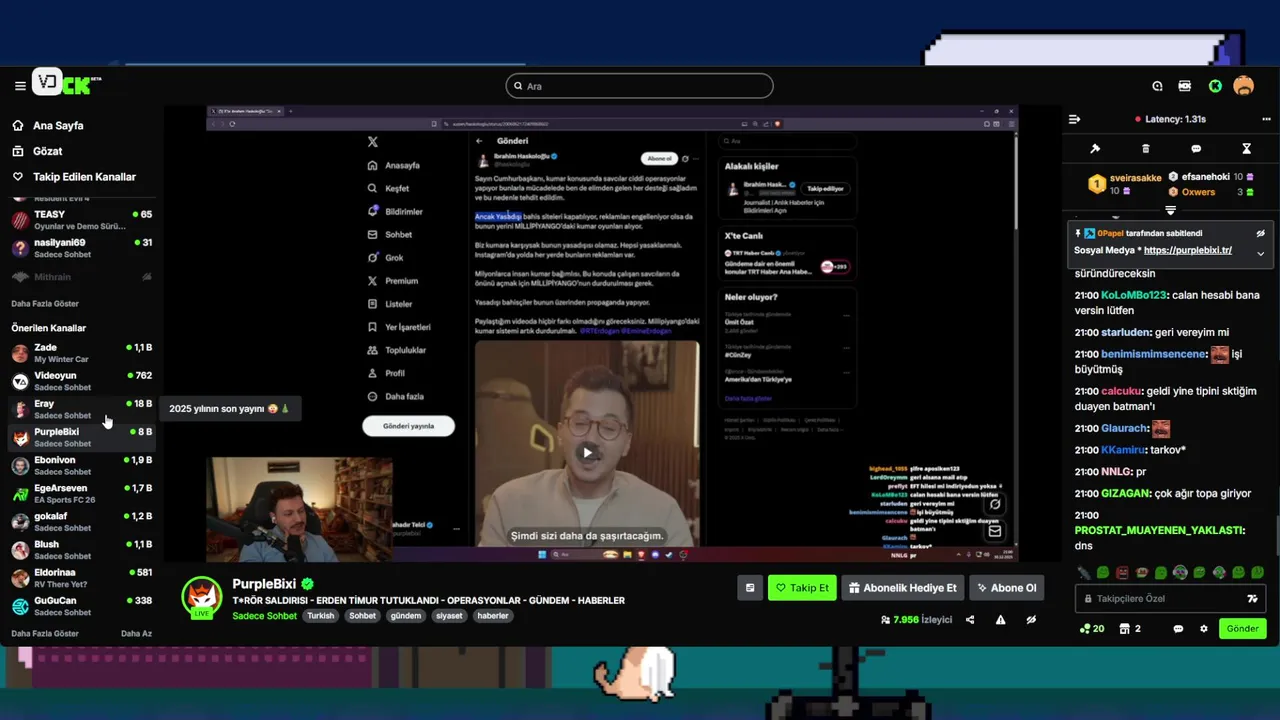Go to Ana Sayfa

click(58, 126)
